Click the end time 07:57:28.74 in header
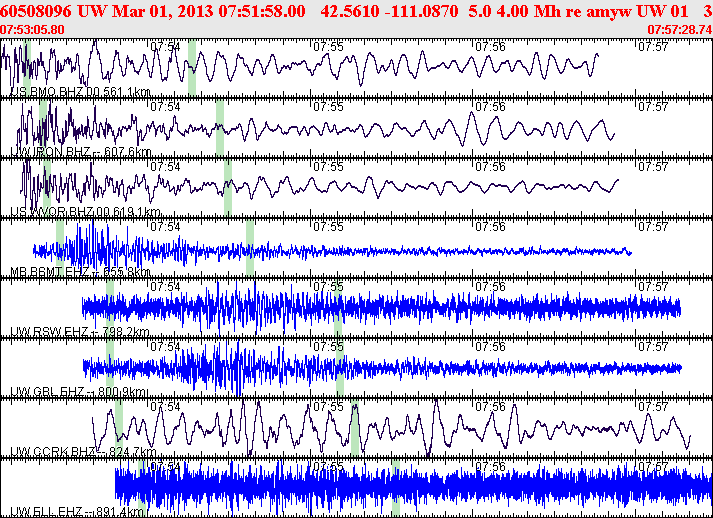The width and height of the screenshot is (713, 518). point(680,30)
